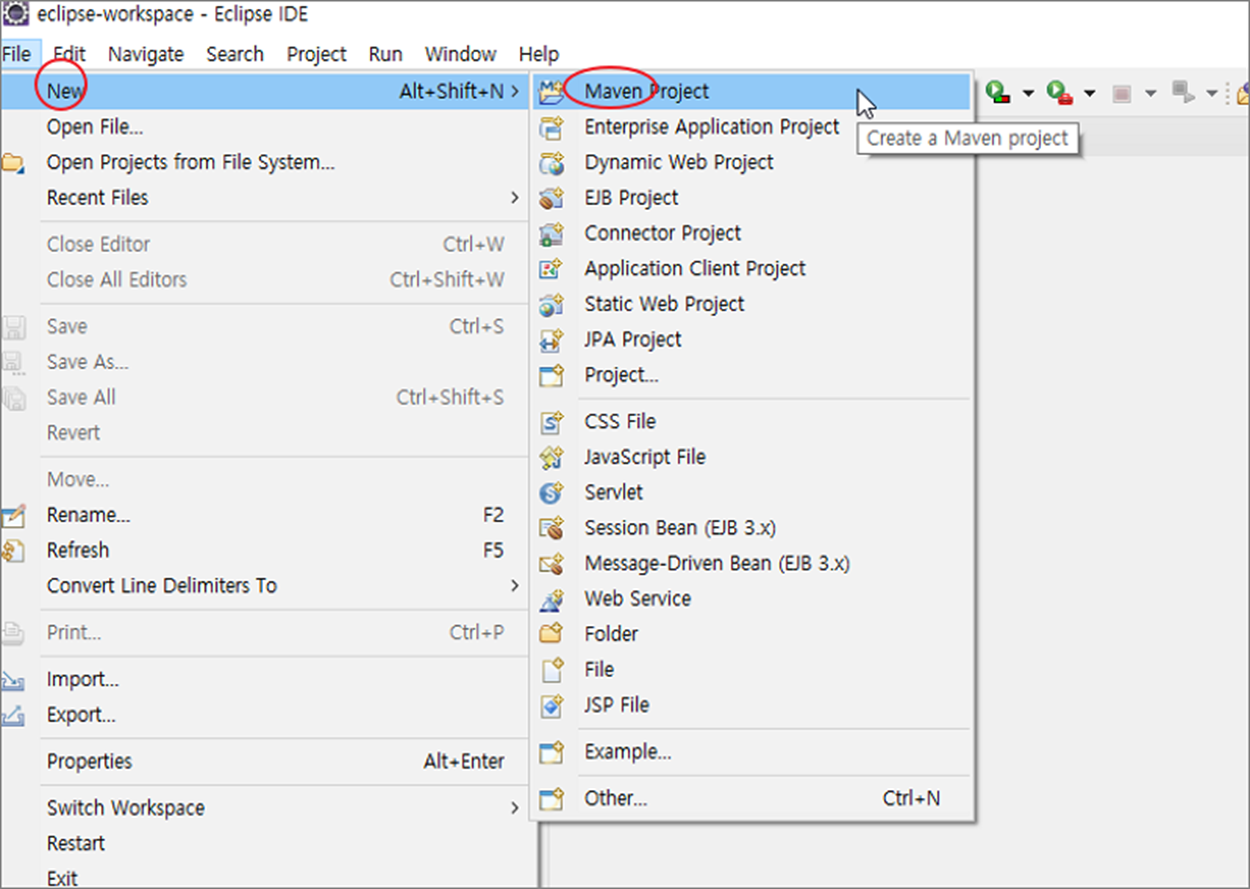Open the Project menu
Viewport: 1250px width, 889px height.
pyautogui.click(x=316, y=54)
